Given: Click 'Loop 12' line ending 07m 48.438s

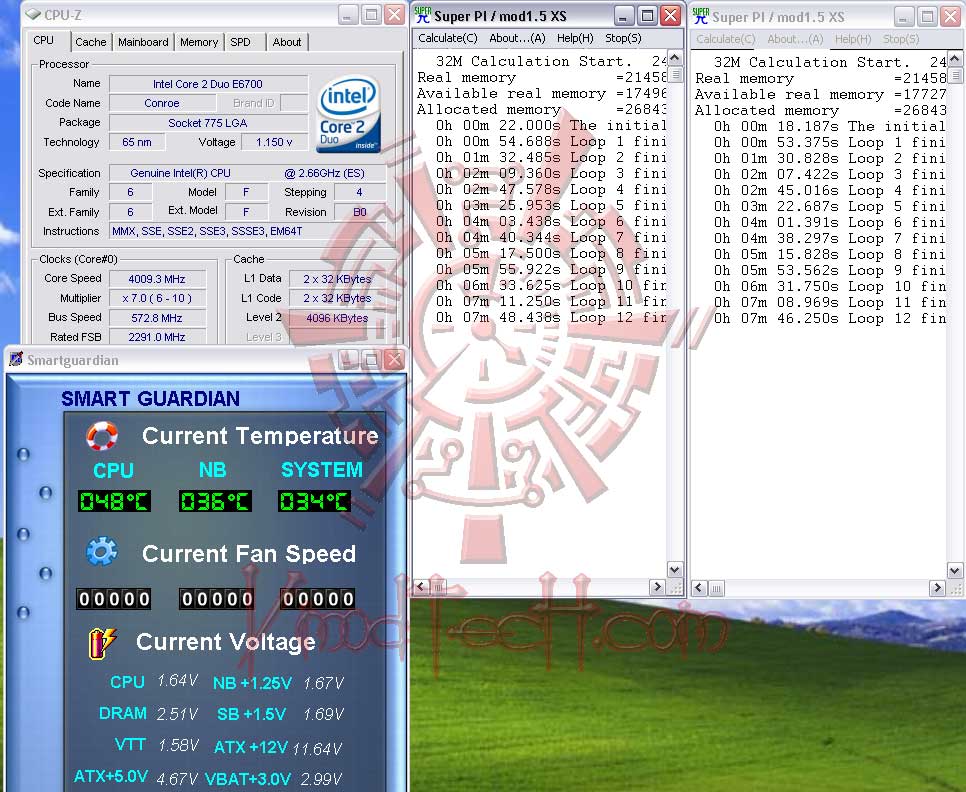Looking at the screenshot, I should 551,318.
